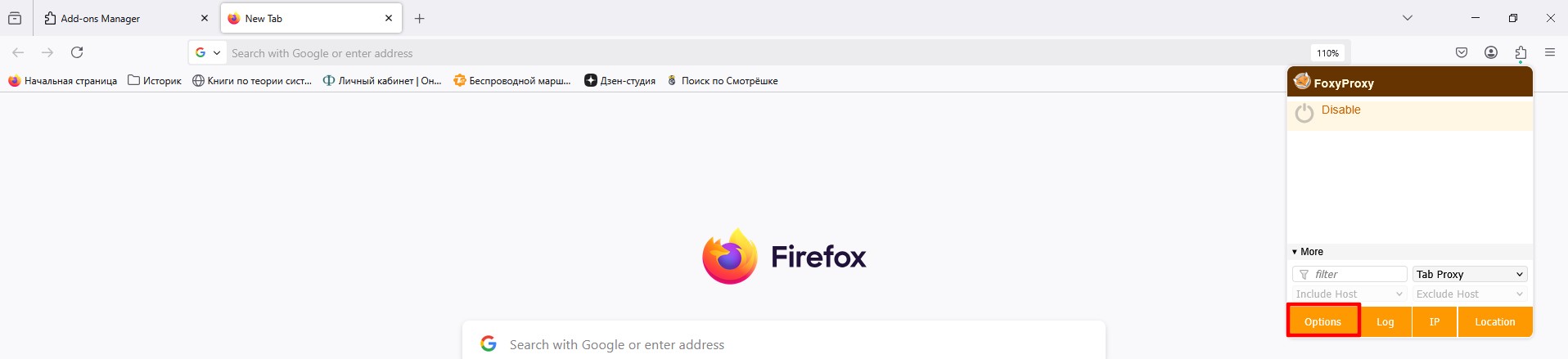Click the IP button in FoxyProxy
The height and width of the screenshot is (359, 1568).
click(x=1434, y=321)
